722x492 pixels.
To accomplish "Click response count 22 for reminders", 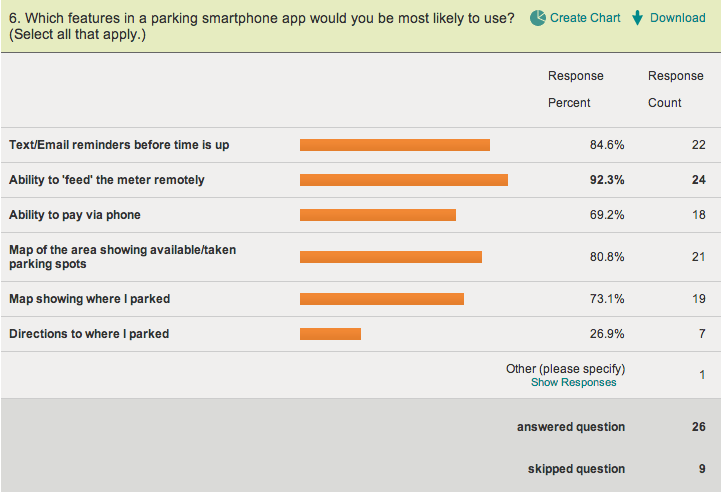I will click(x=699, y=145).
